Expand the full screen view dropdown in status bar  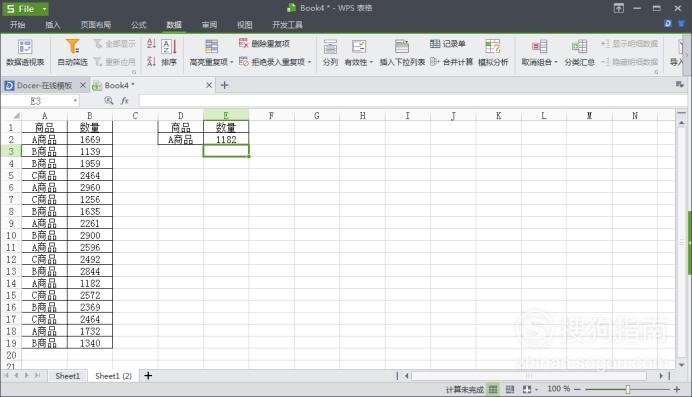(536, 390)
